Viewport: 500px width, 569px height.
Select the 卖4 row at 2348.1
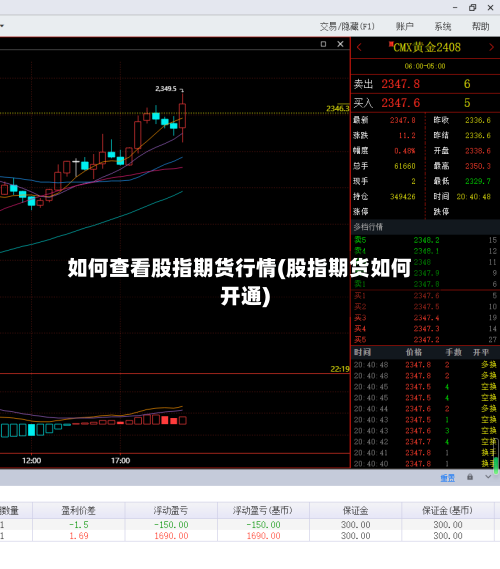[425, 251]
